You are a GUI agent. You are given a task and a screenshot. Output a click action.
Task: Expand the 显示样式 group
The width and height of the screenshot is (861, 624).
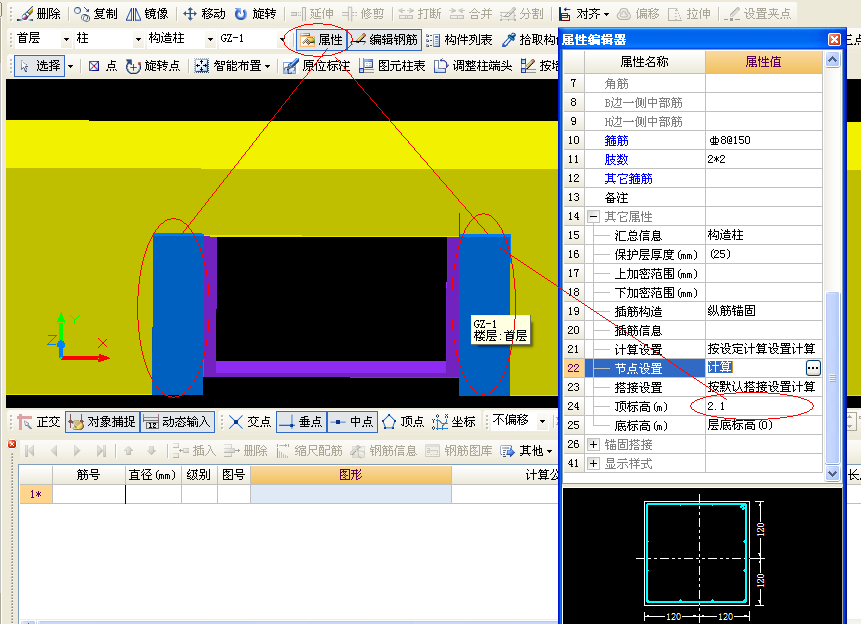pyautogui.click(x=593, y=464)
